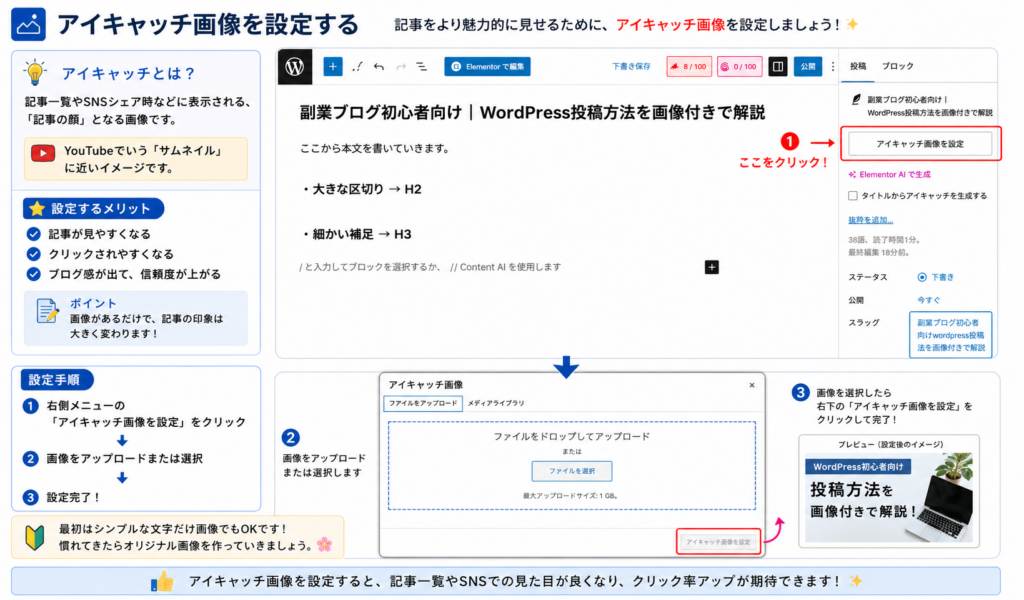Click the preview thumbnail image
The width and height of the screenshot is (1024, 600).
point(888,497)
